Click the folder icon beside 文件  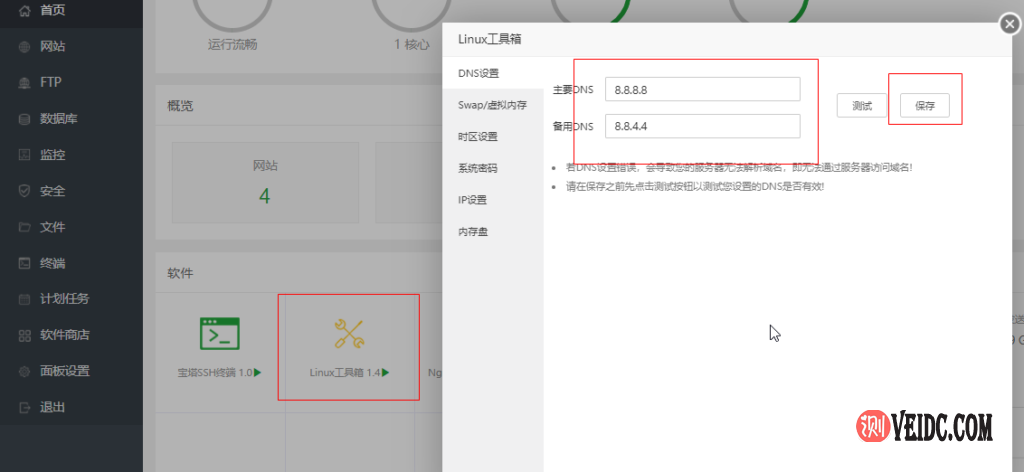[25, 227]
